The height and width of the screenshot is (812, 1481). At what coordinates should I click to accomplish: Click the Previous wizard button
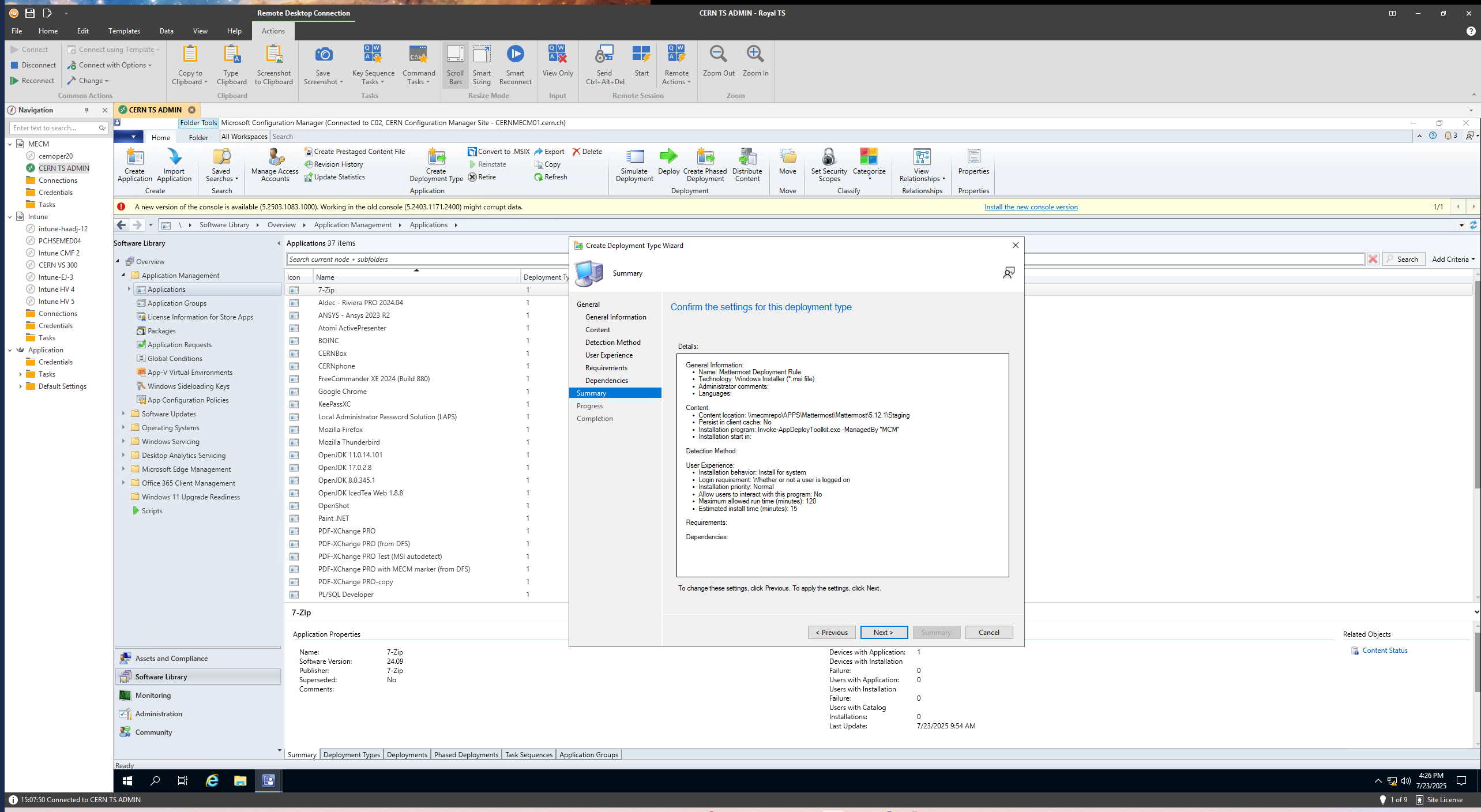click(832, 632)
